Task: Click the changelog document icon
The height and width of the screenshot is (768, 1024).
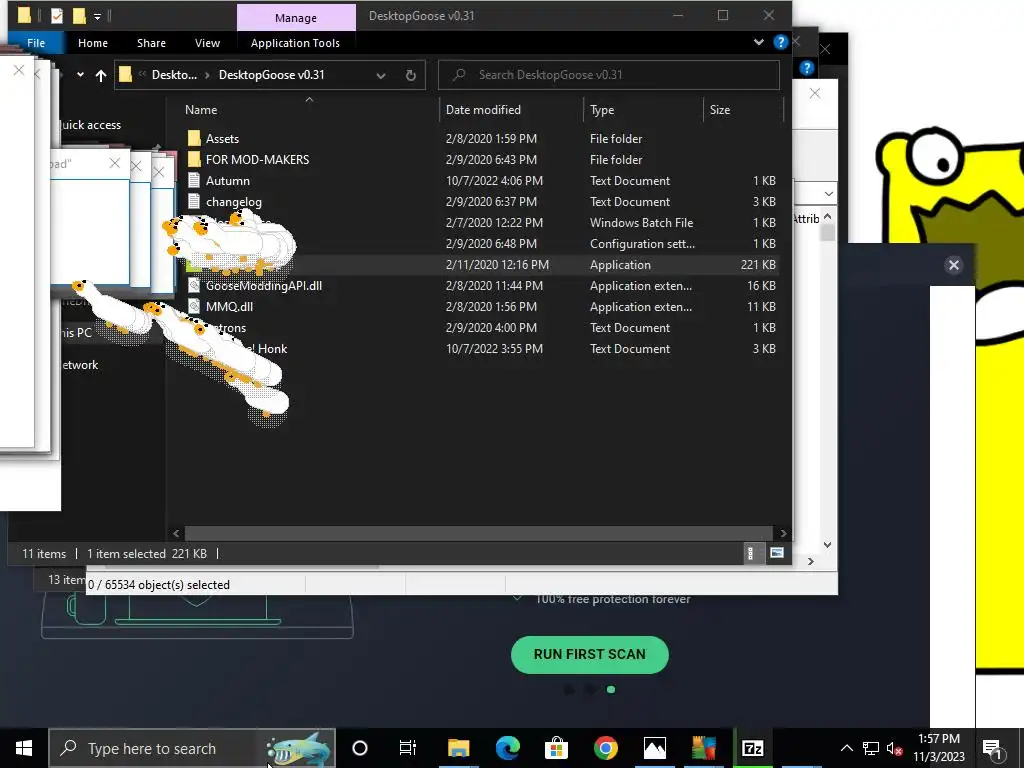Action: (x=194, y=202)
